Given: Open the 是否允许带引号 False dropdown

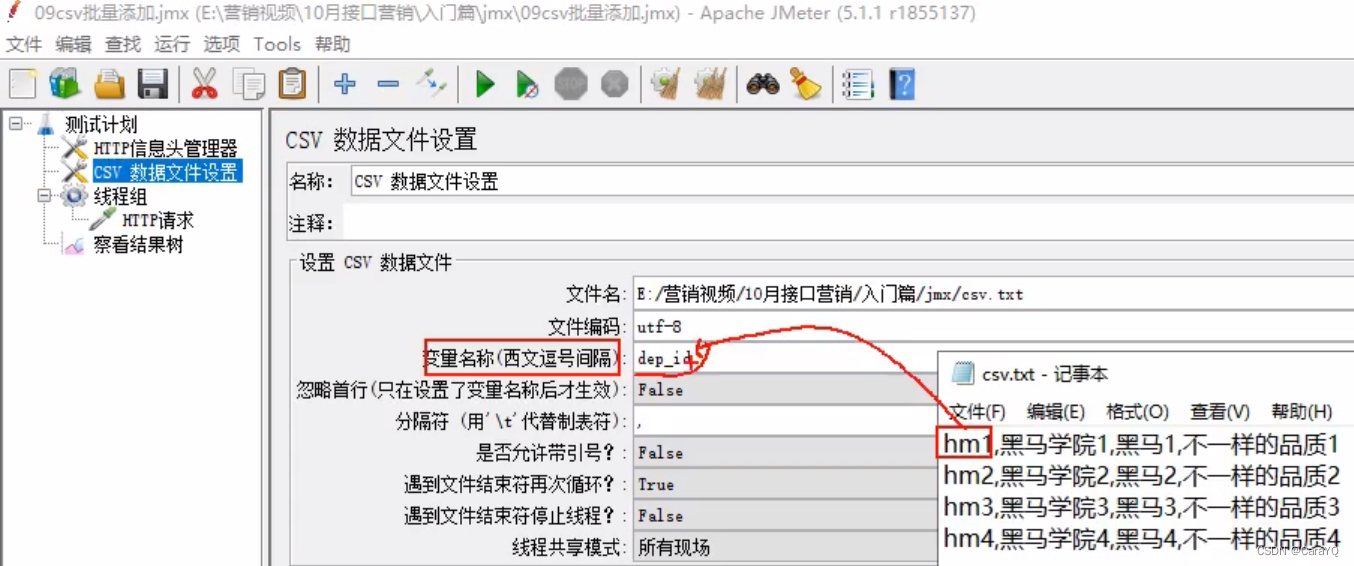Looking at the screenshot, I should (785, 453).
